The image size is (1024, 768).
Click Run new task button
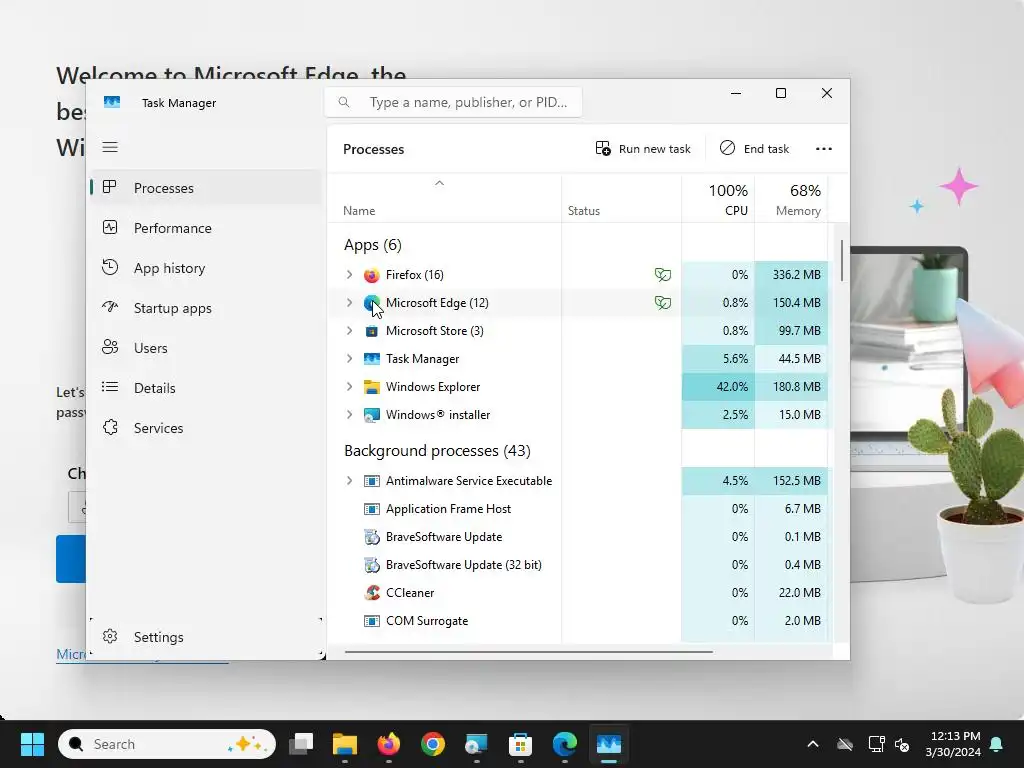(x=643, y=149)
